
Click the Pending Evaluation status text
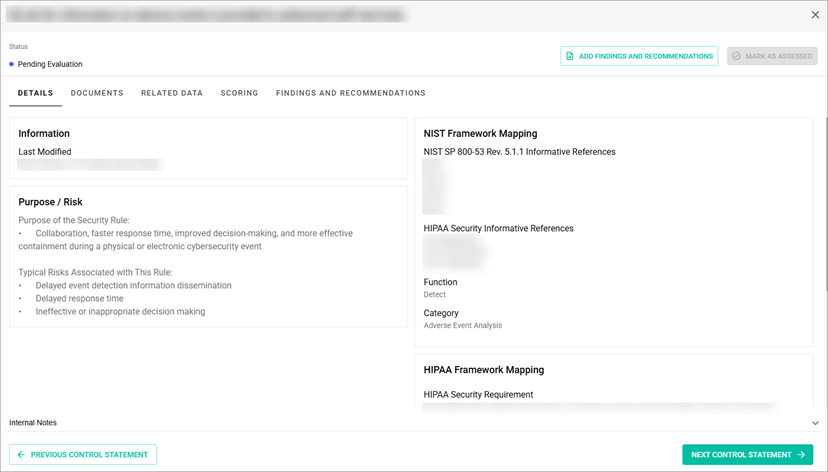(50, 64)
